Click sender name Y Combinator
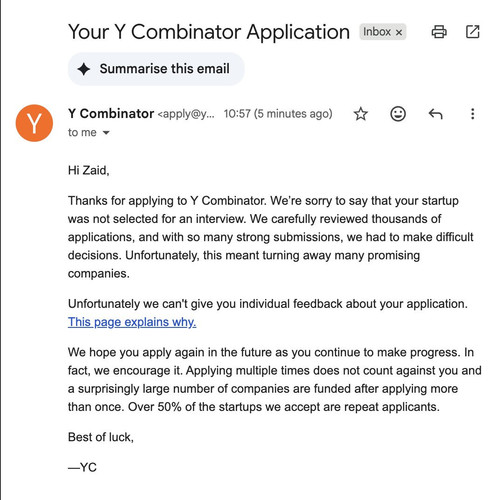Image resolution: width=494 pixels, height=500 pixels. tap(111, 114)
